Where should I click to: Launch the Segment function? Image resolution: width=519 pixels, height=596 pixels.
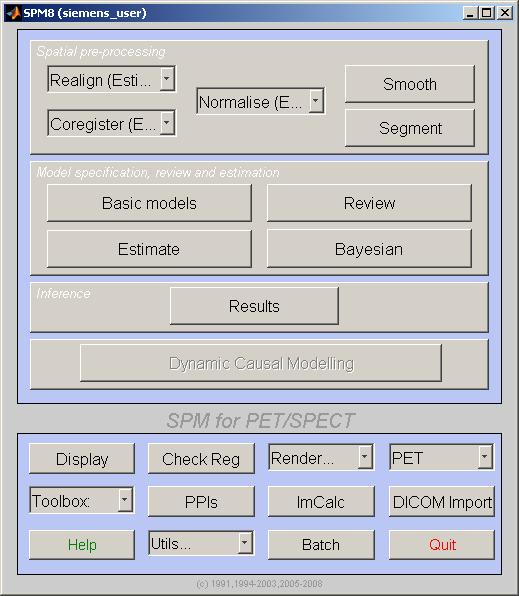pyautogui.click(x=409, y=128)
